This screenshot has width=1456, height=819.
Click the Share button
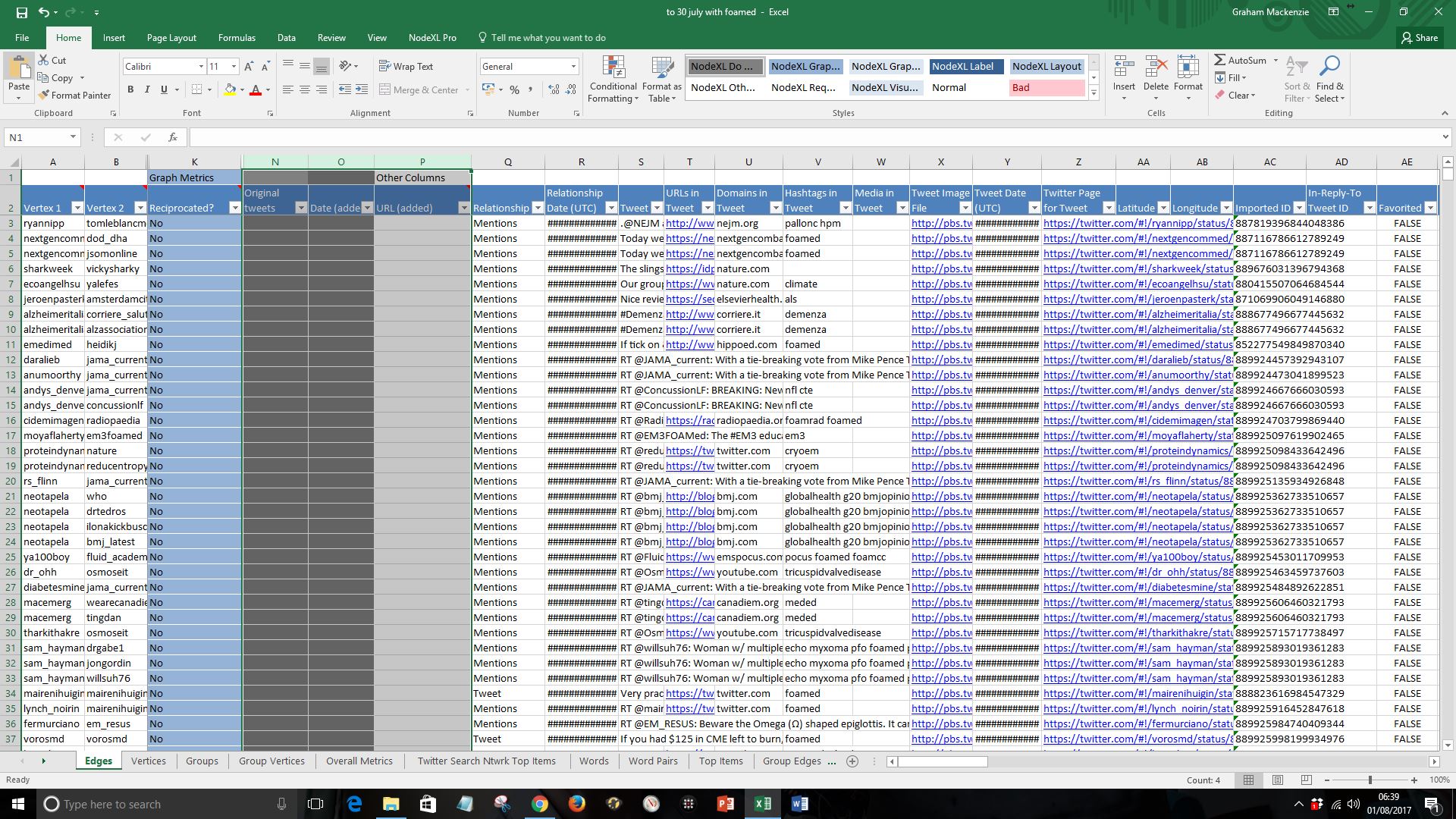pyautogui.click(x=1419, y=38)
